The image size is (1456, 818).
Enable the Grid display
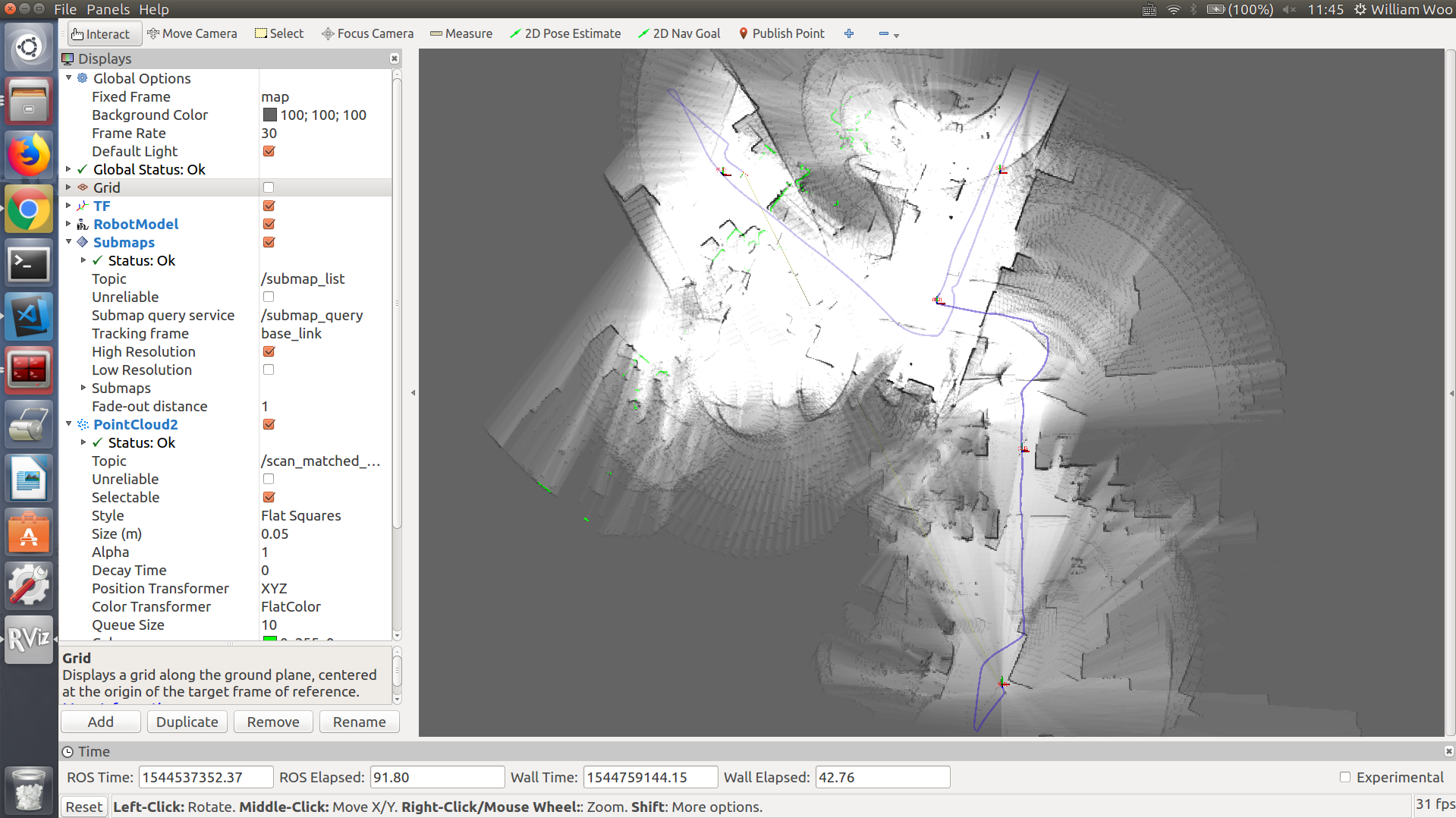pos(269,187)
